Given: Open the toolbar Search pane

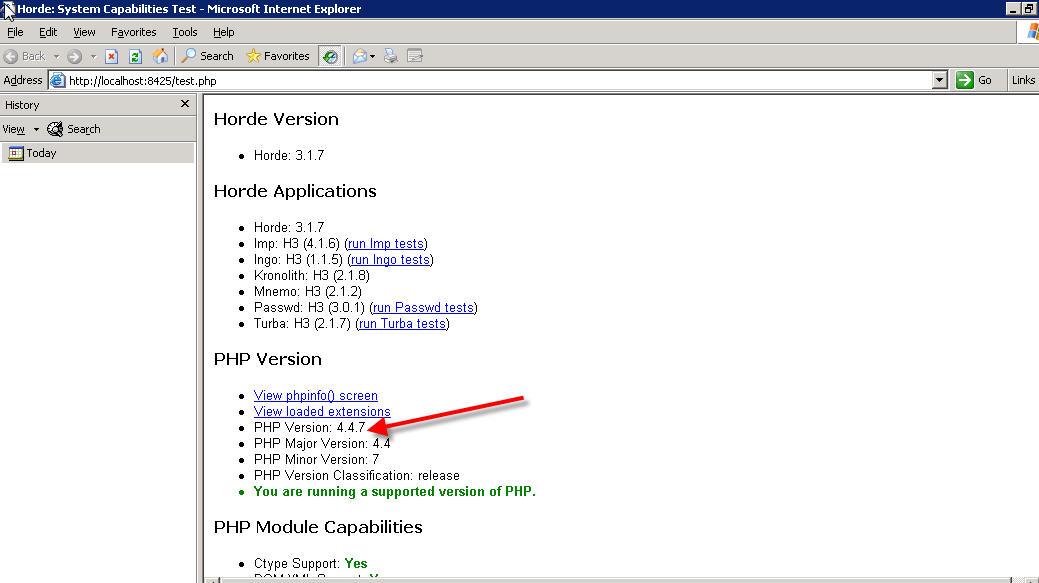Looking at the screenshot, I should pos(207,56).
